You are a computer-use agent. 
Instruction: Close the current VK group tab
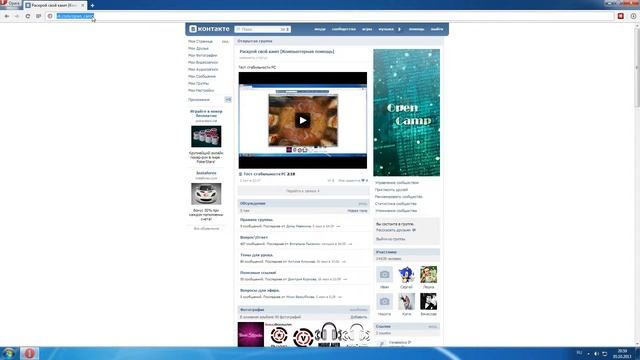pyautogui.click(x=83, y=5)
